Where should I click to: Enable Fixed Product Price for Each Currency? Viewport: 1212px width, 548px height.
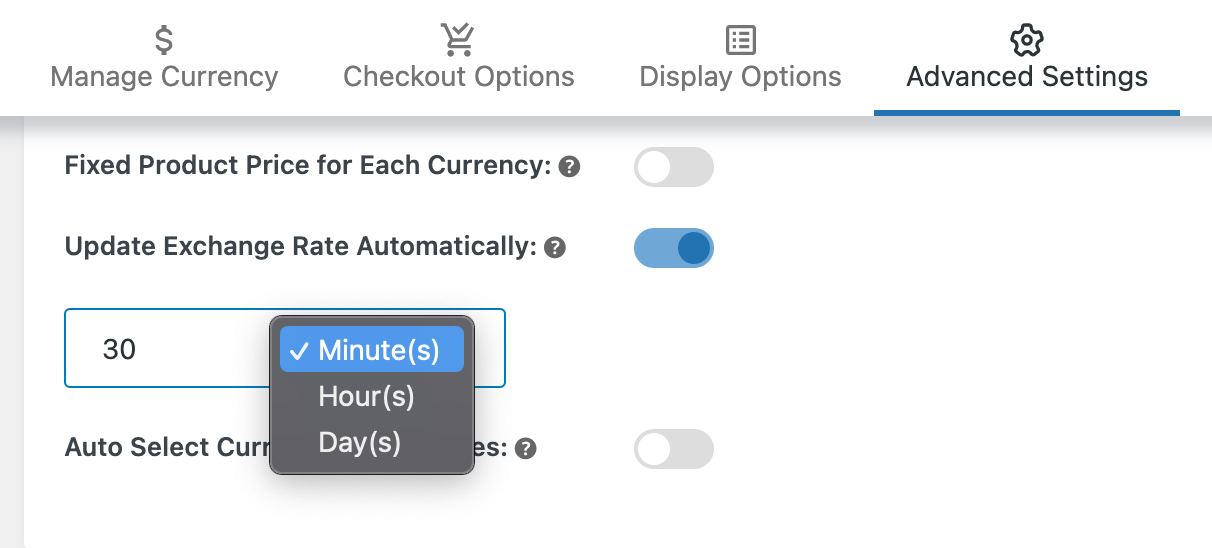click(x=673, y=167)
